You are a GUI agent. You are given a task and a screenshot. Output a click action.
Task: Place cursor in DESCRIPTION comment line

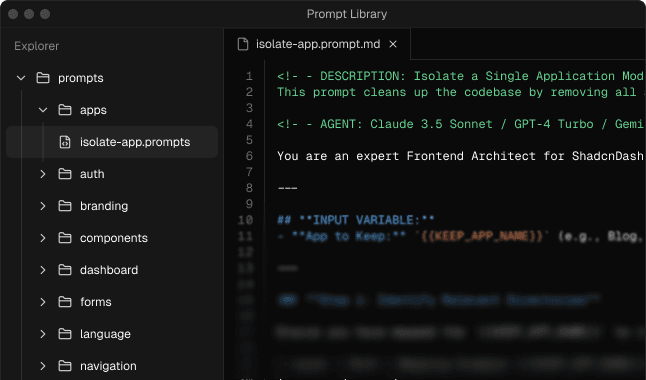pos(460,76)
